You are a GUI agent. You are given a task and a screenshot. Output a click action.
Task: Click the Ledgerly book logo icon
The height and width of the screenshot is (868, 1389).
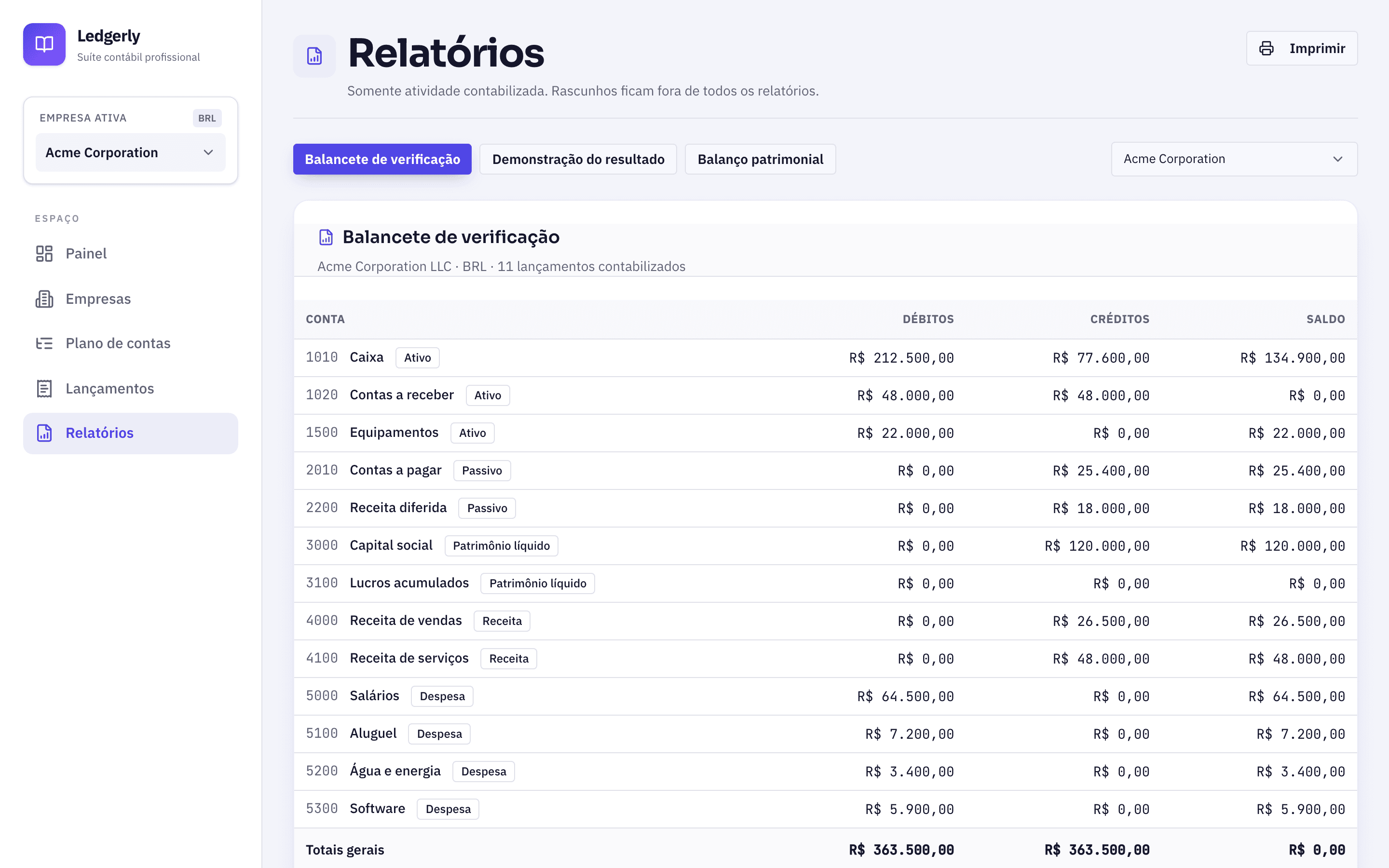pyautogui.click(x=44, y=44)
